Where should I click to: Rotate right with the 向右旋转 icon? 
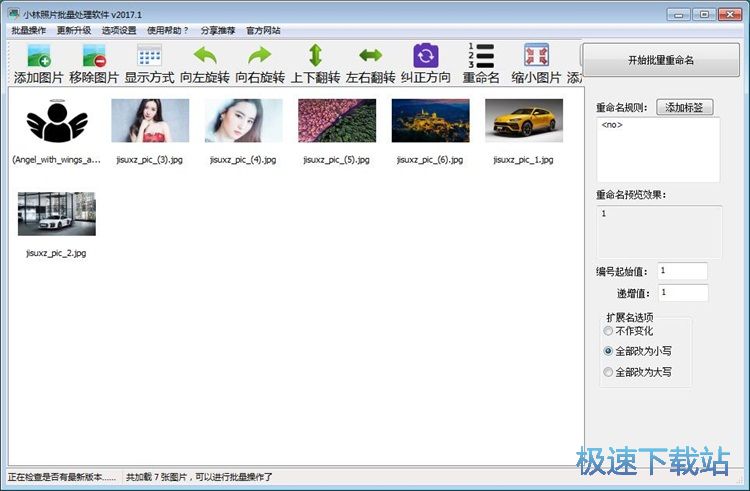(x=260, y=56)
